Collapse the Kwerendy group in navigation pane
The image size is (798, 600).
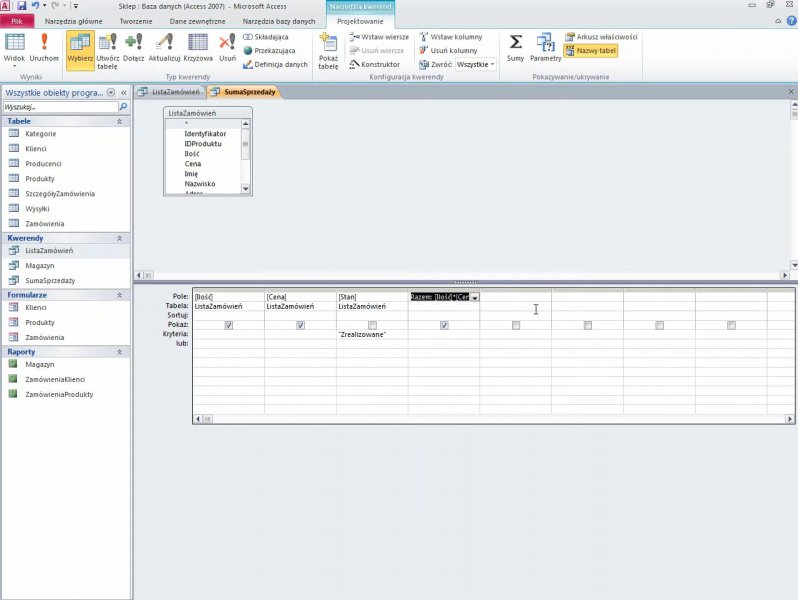(120, 239)
